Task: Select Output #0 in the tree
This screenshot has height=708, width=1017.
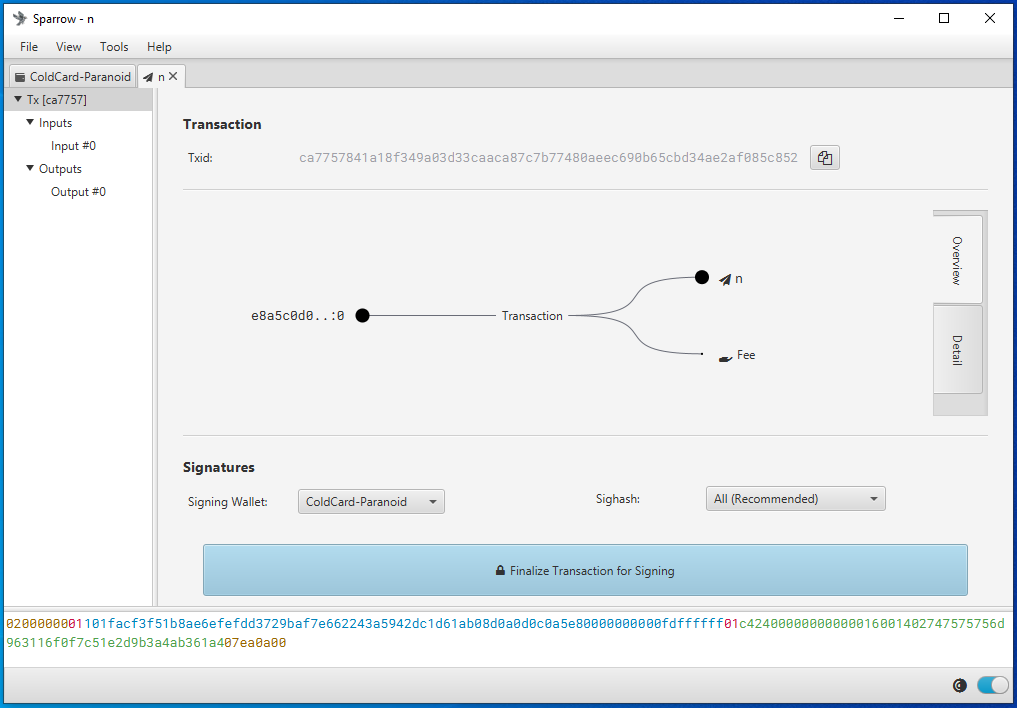Action: [78, 192]
